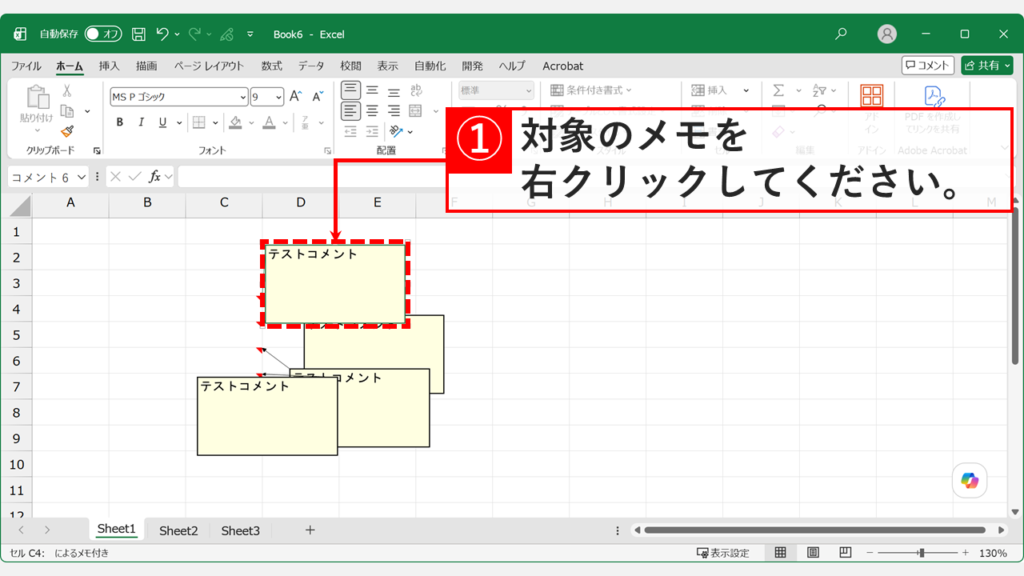Open the Quick Access Toolbar customize arrow

(250, 34)
